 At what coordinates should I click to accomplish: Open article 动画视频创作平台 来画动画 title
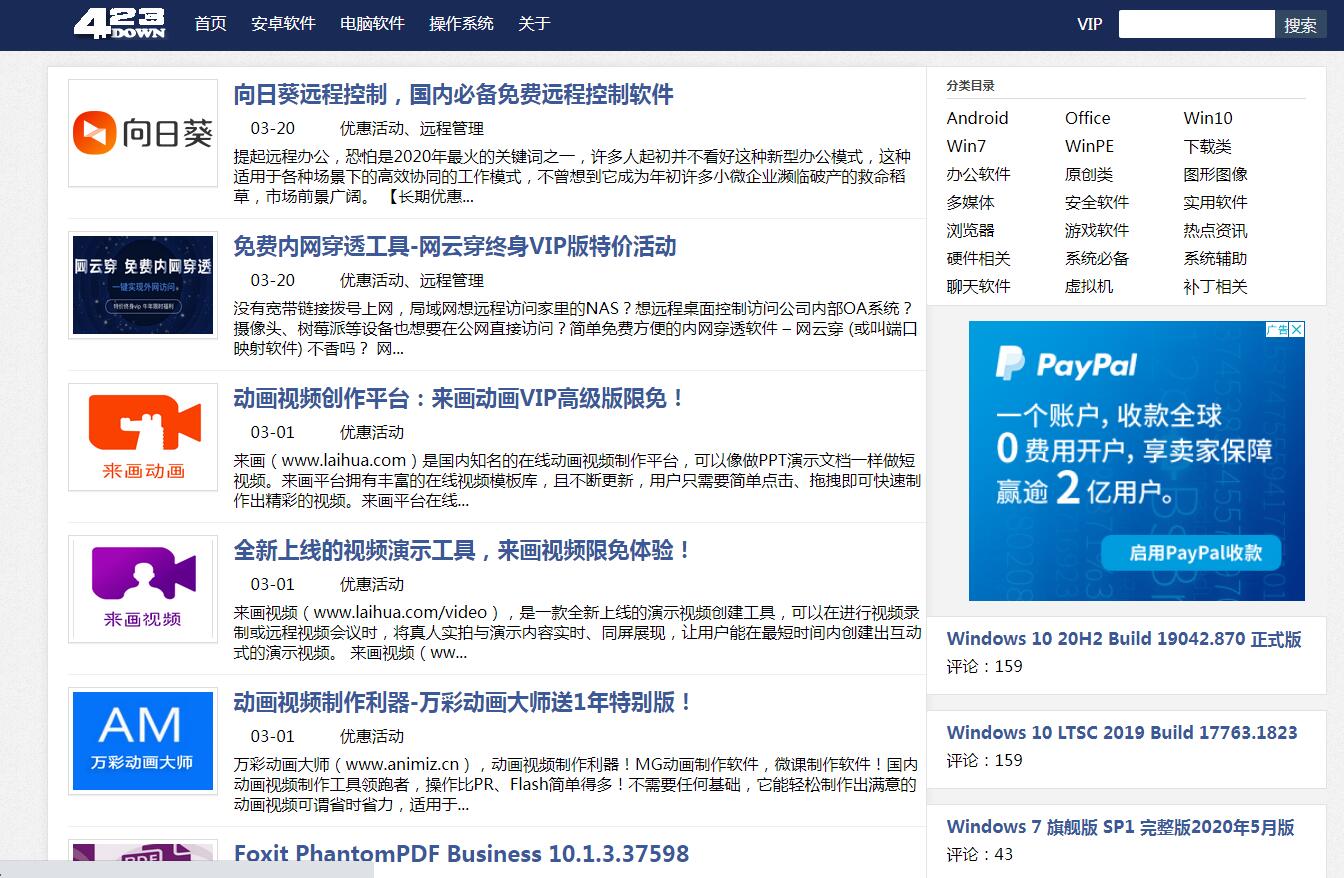click(x=460, y=399)
